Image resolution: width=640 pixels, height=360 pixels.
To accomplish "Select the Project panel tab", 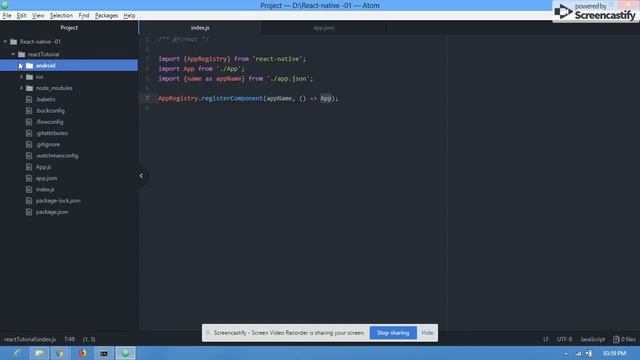I will 69,28.
